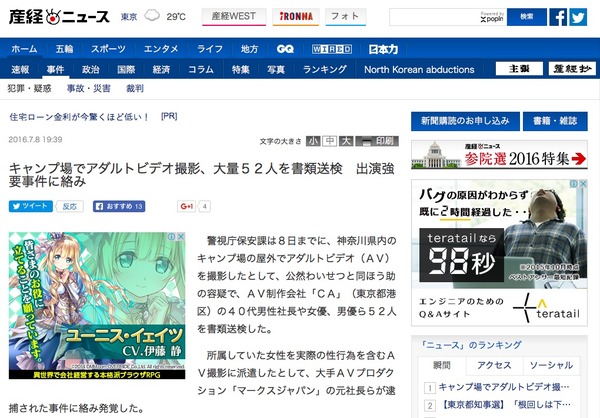Focus the site search input field

click(448, 17)
